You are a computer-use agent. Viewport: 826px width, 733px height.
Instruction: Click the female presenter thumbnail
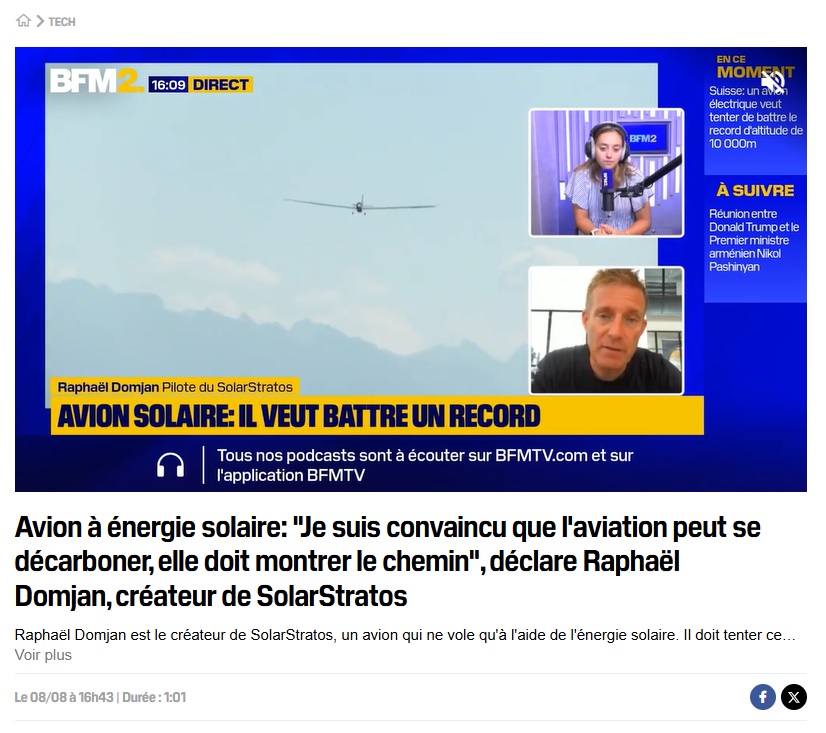[x=606, y=172]
